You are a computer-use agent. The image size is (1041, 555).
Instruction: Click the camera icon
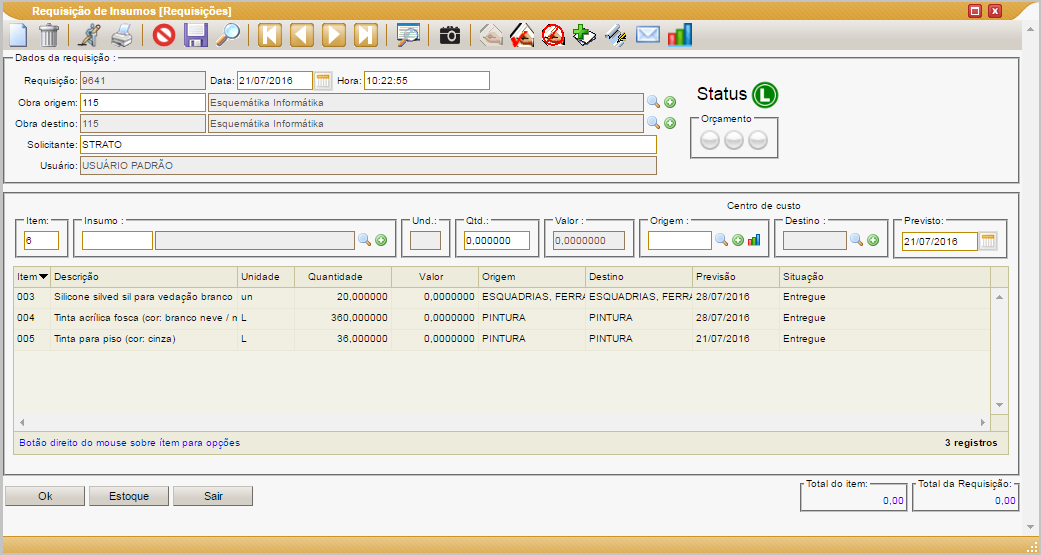[450, 35]
